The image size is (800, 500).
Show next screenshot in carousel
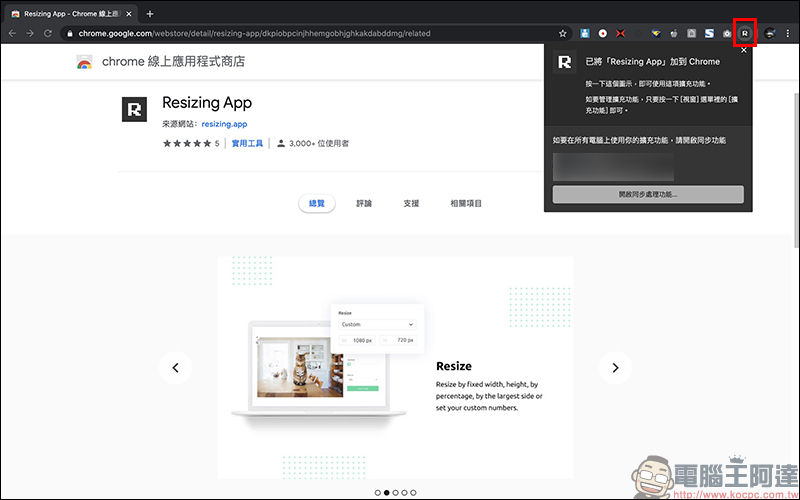615,367
